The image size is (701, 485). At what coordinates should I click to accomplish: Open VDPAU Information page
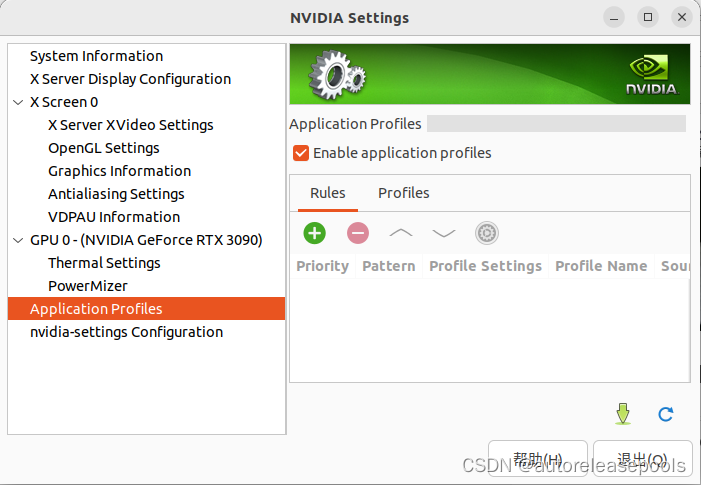114,217
